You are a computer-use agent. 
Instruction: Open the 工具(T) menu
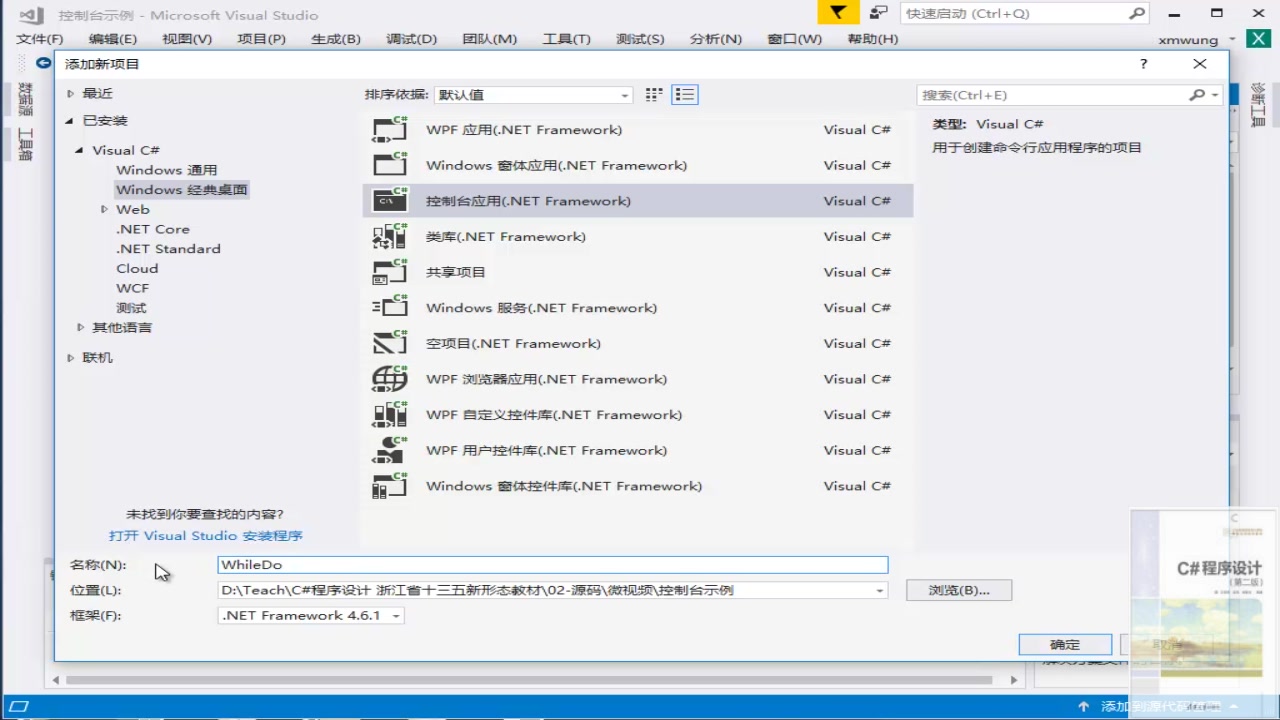567,39
